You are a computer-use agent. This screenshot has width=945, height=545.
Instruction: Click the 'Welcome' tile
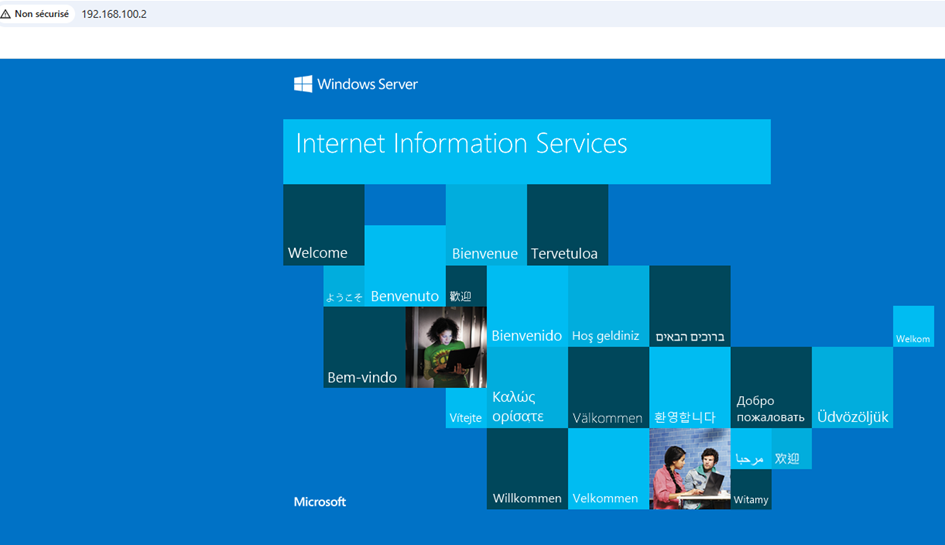(x=324, y=225)
